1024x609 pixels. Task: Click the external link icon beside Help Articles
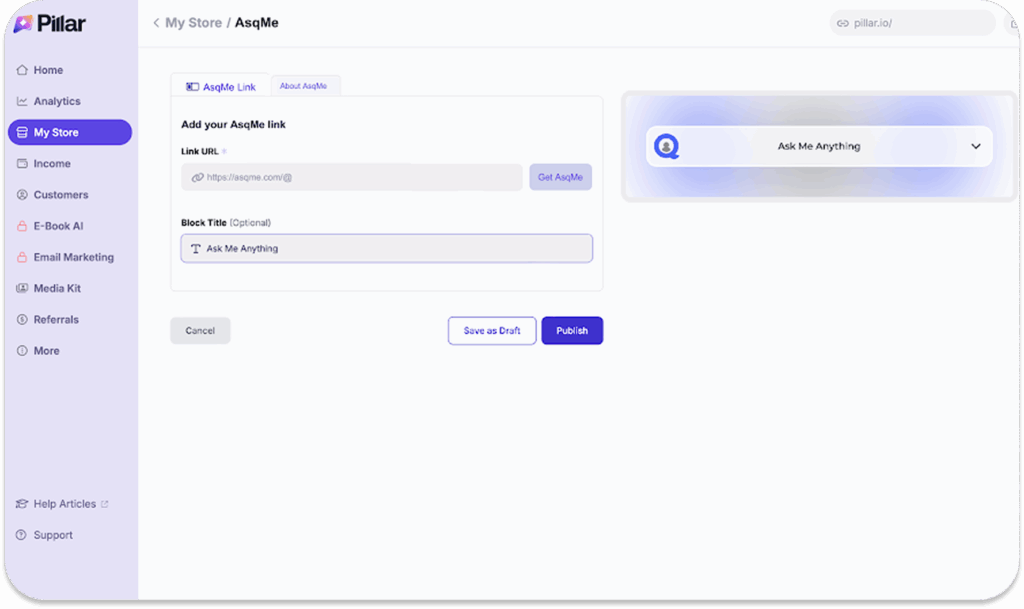(x=104, y=504)
